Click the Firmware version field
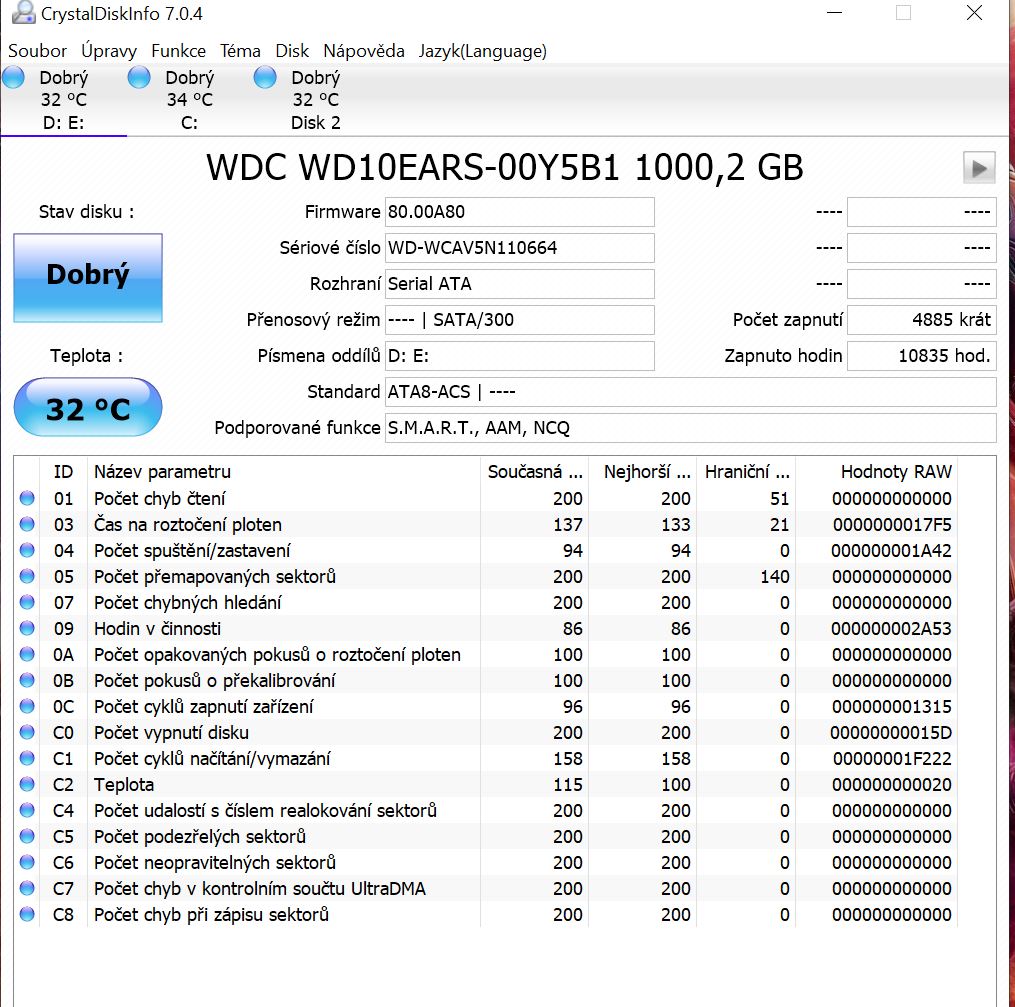1015x1007 pixels. 519,212
